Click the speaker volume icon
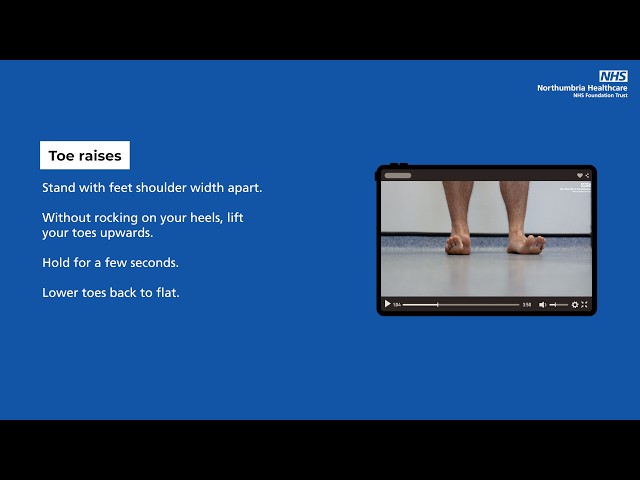 tap(542, 304)
